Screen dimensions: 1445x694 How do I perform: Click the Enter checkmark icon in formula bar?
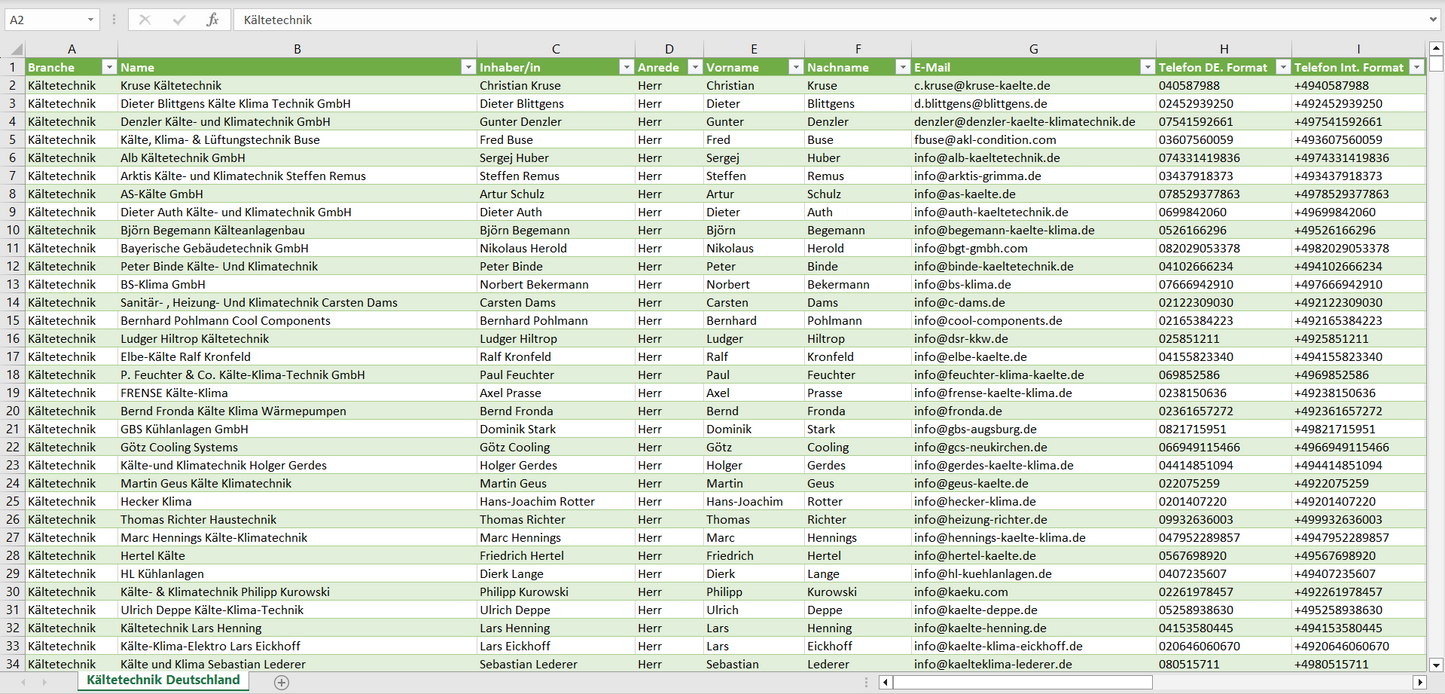[x=179, y=20]
